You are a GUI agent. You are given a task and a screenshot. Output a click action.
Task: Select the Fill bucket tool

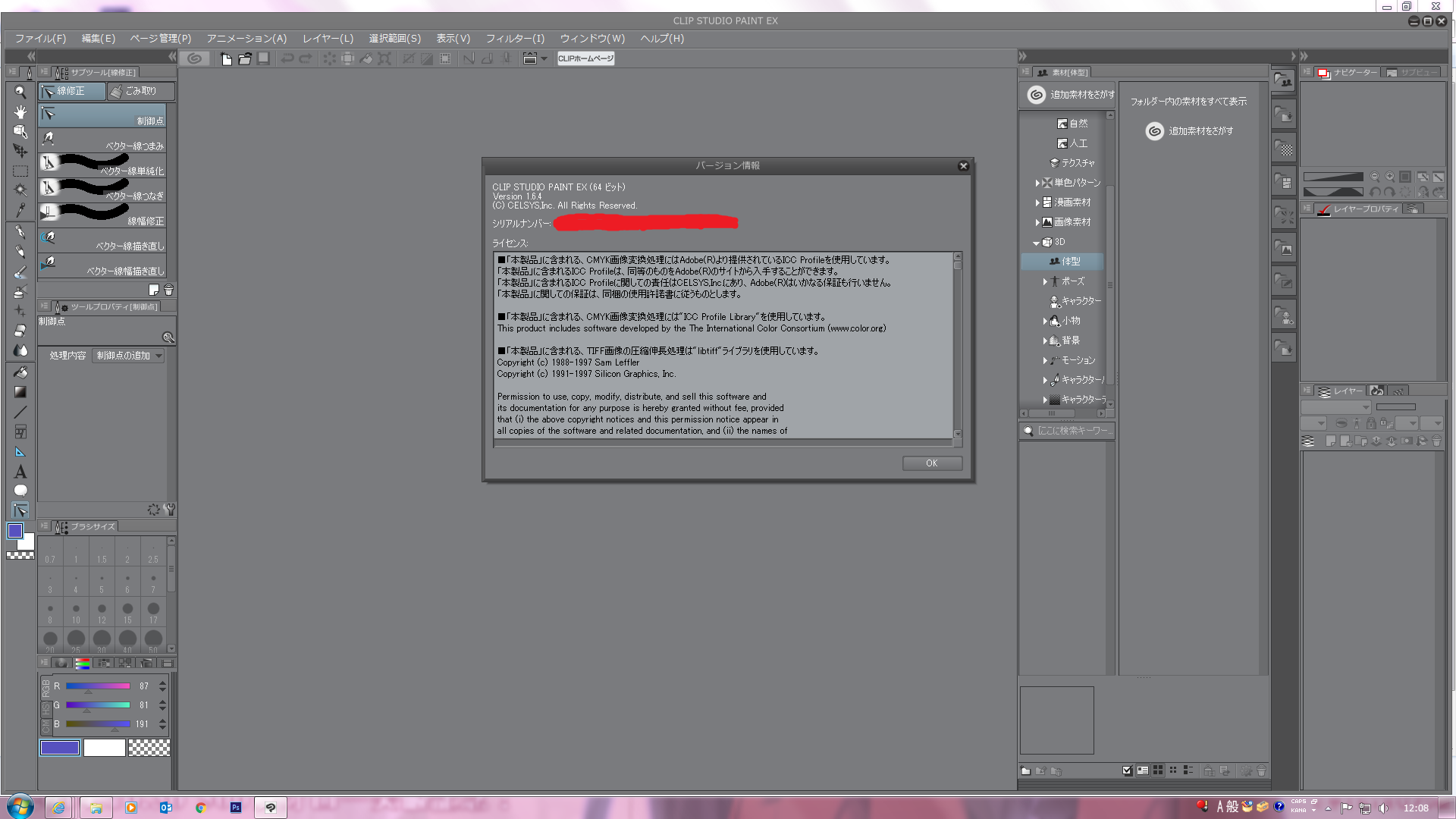click(x=20, y=372)
